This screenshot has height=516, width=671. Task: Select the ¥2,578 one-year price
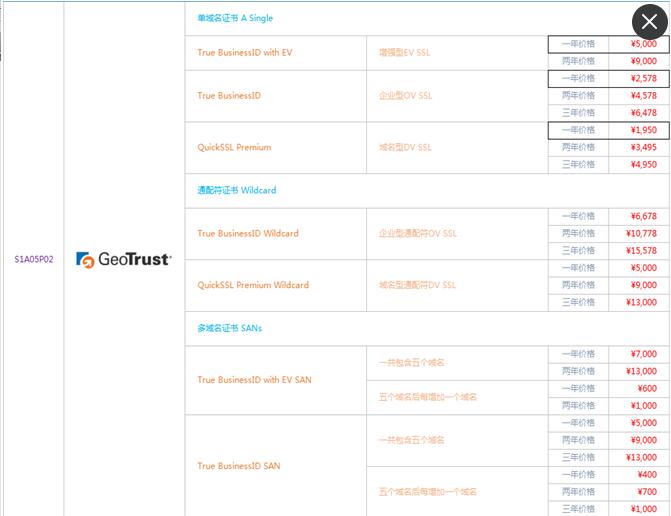[644, 78]
